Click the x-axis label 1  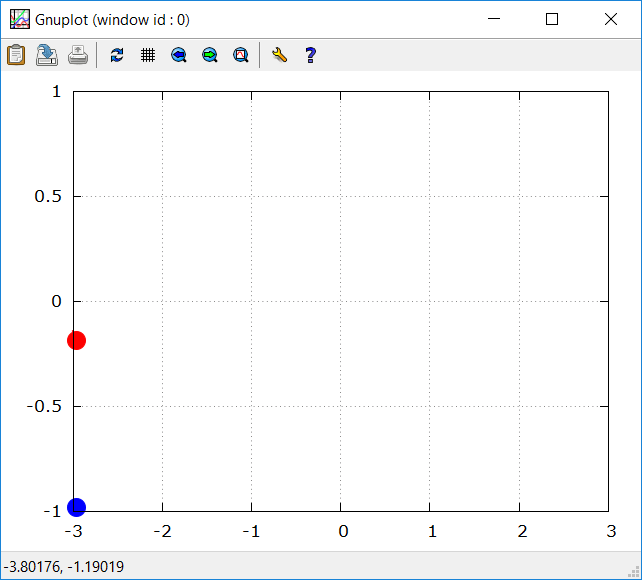coord(432,531)
